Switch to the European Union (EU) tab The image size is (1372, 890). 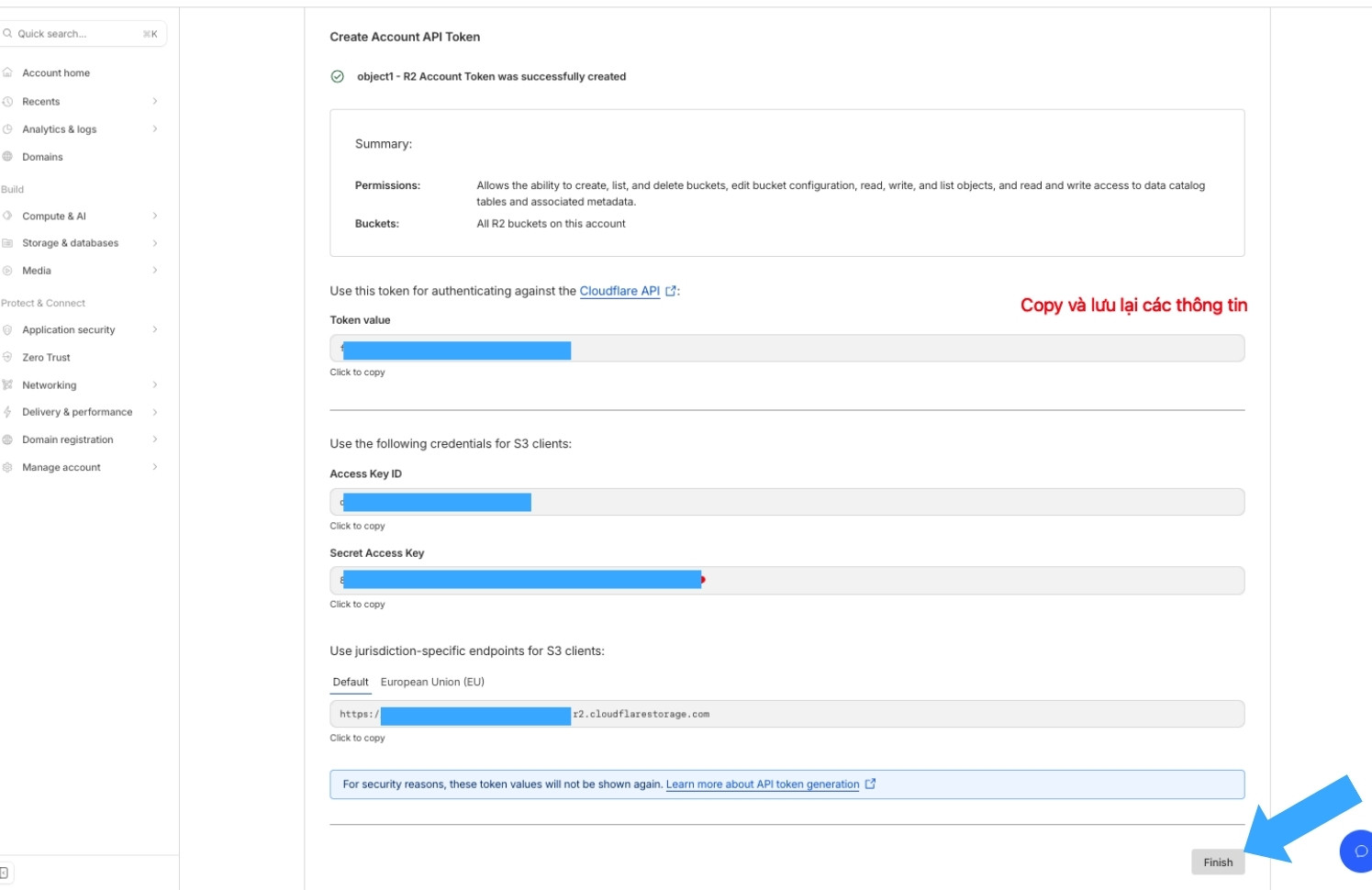coord(431,682)
